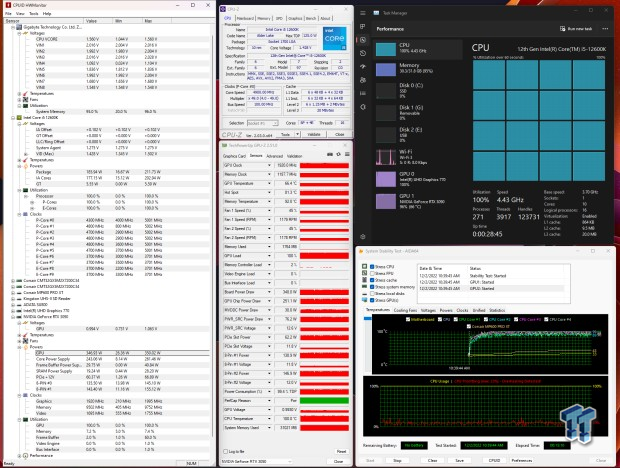Toggle CPU Core #1 graph checkbox in AIDA64
Viewport: 620px width, 468px height.
(x=456, y=319)
